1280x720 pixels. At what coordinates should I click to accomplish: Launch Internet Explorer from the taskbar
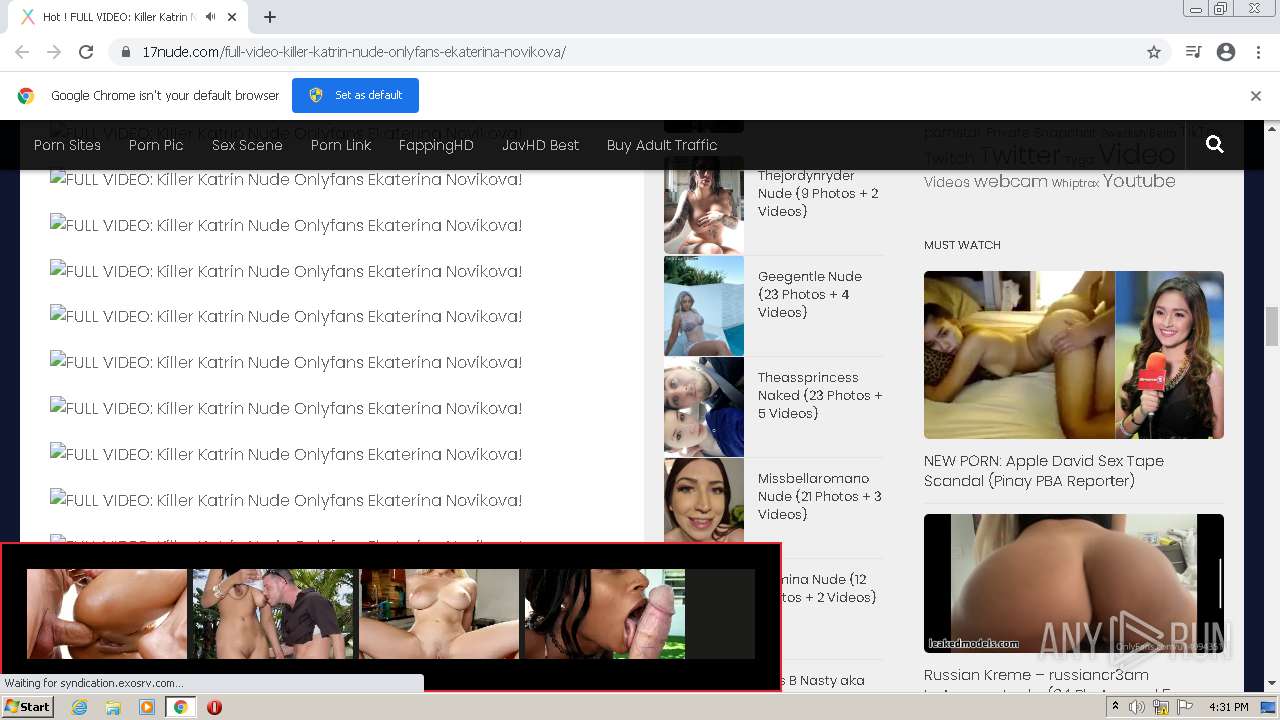(x=79, y=707)
